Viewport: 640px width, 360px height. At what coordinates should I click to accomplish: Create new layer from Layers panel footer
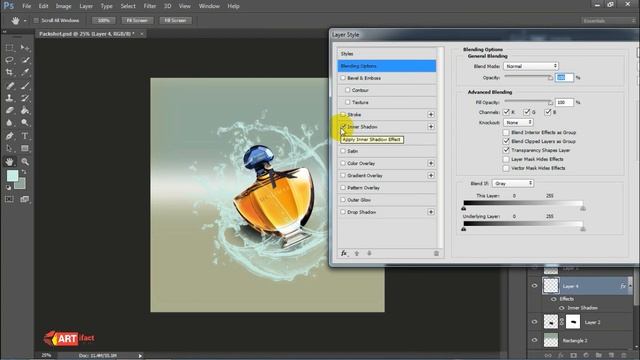(611, 356)
